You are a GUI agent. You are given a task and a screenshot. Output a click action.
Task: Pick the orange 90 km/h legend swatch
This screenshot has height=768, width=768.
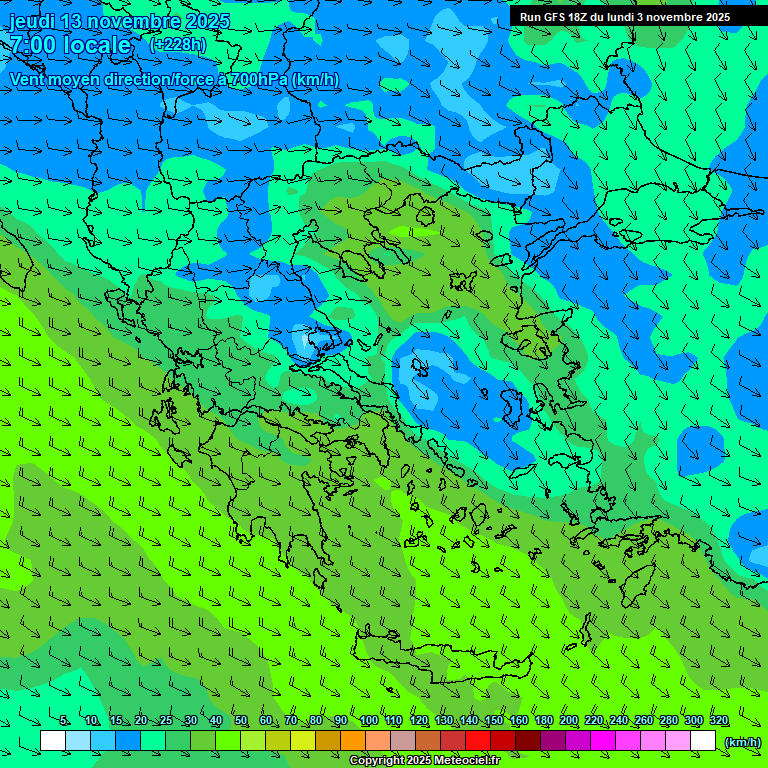tap(353, 741)
